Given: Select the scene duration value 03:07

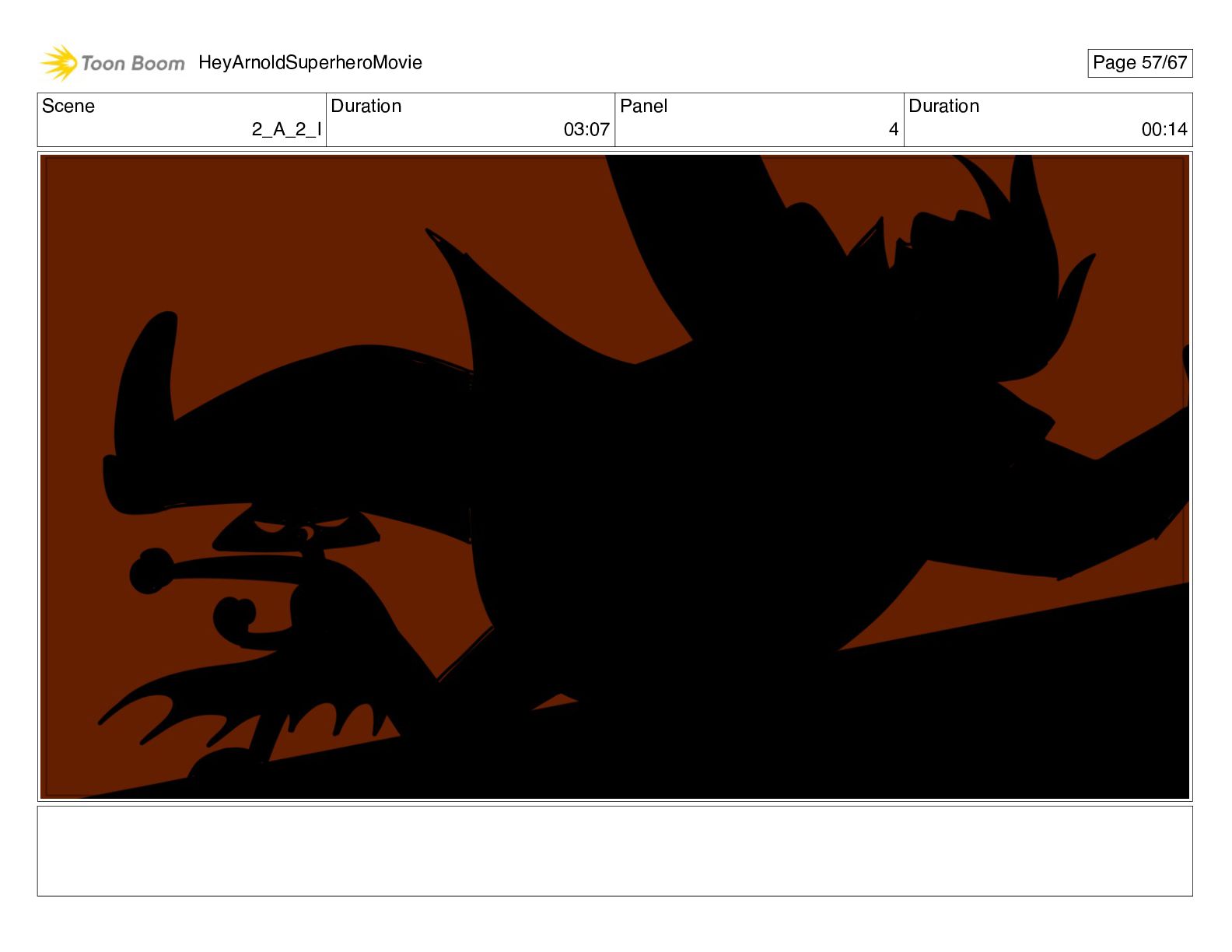Looking at the screenshot, I should click(586, 129).
